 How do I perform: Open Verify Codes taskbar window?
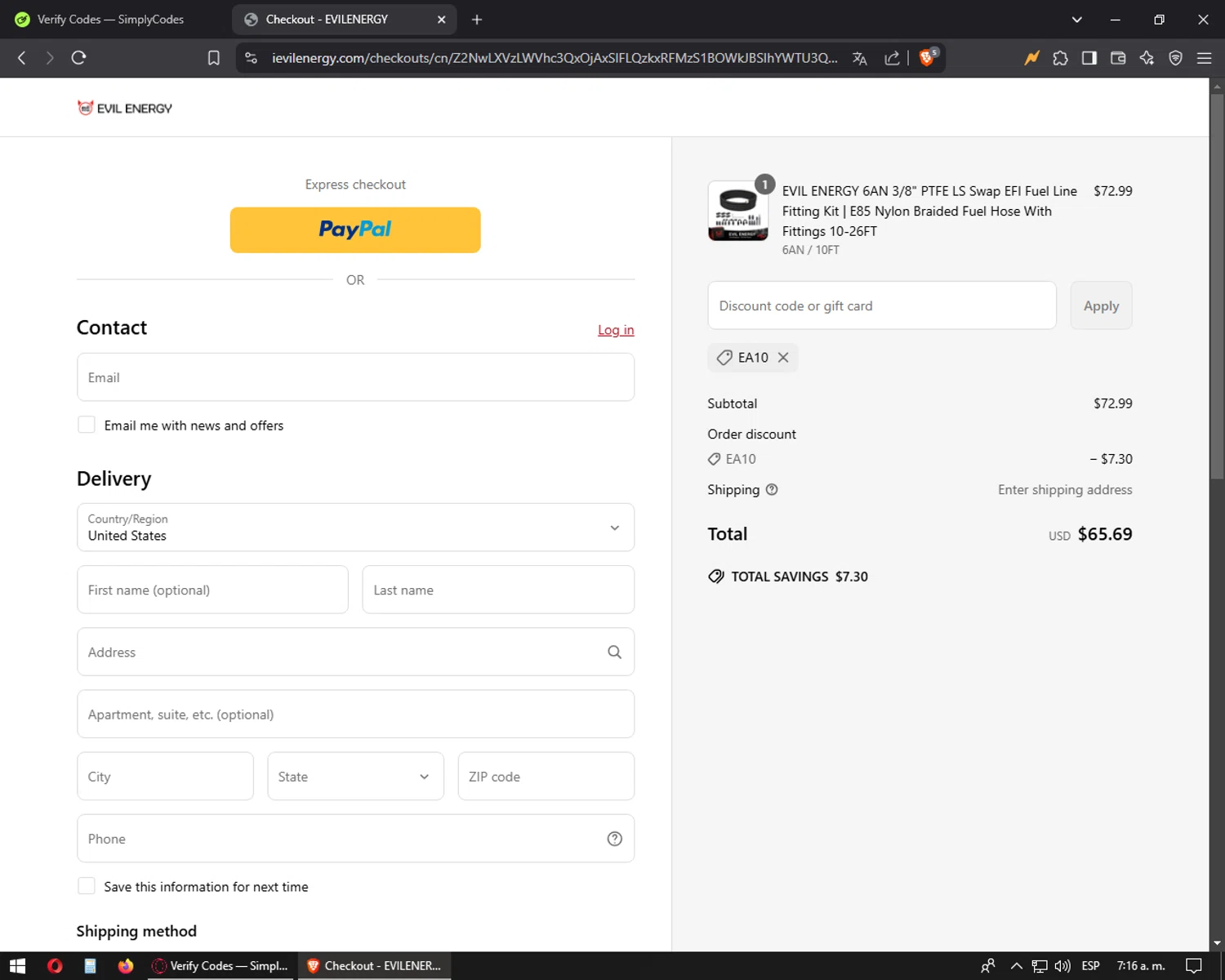[220, 966]
